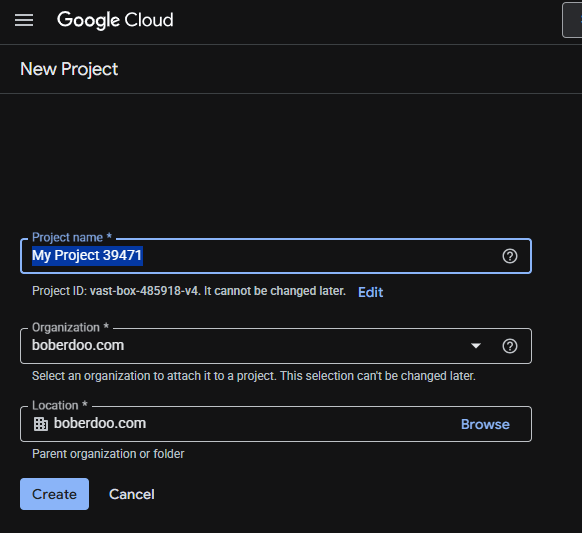Click the 'Select an organization' helper text
This screenshot has width=582, height=533.
pos(254,376)
